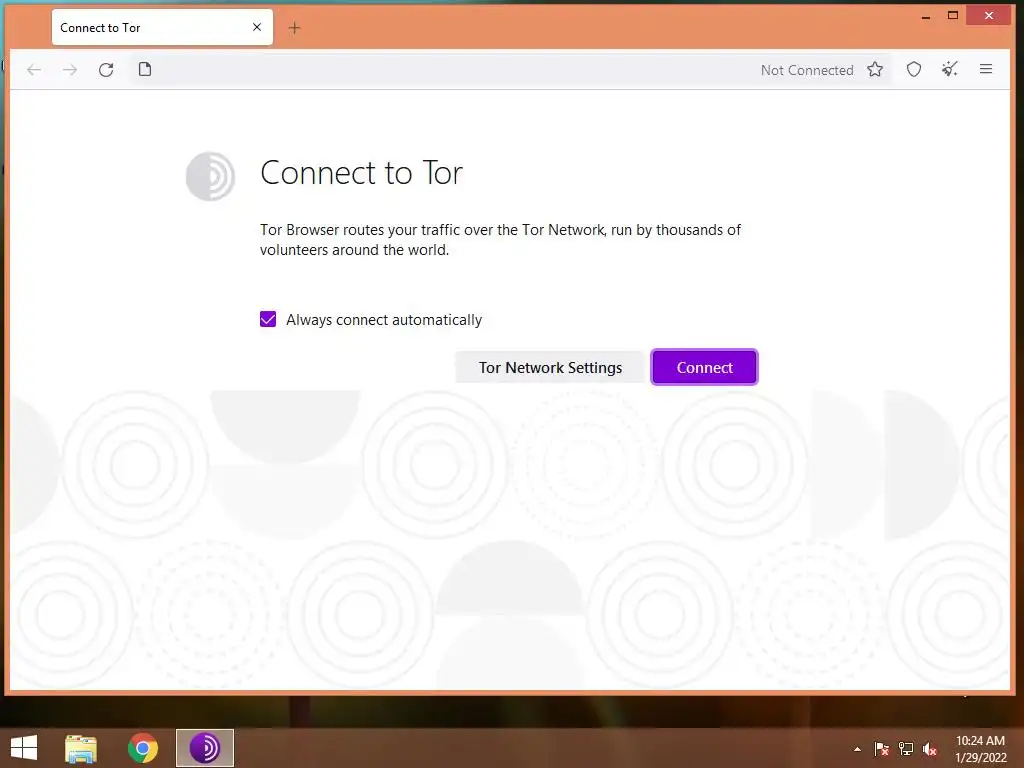
Task: Open the hamburger application menu
Action: click(986, 69)
